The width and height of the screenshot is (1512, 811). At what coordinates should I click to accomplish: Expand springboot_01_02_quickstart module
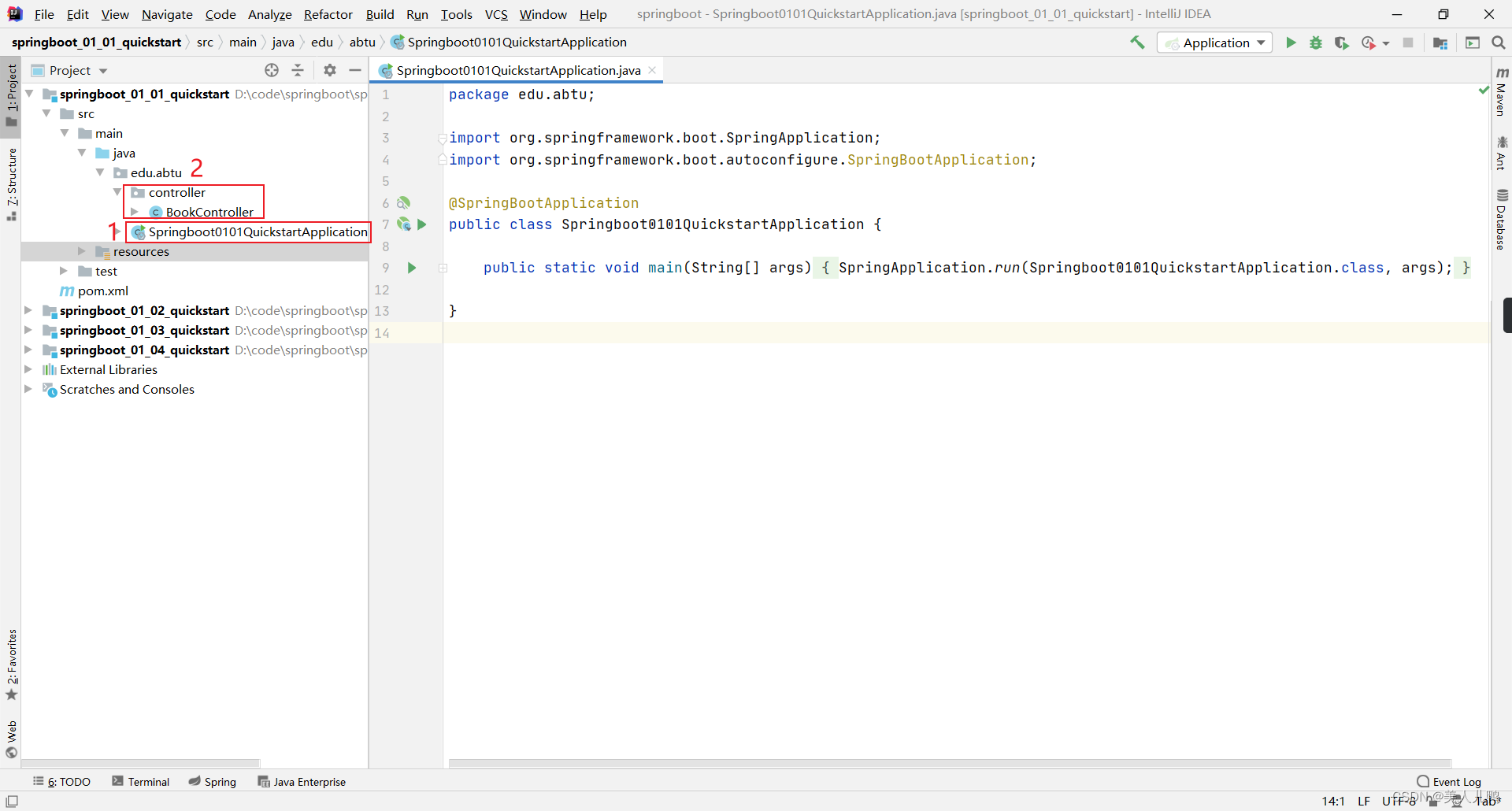point(29,310)
